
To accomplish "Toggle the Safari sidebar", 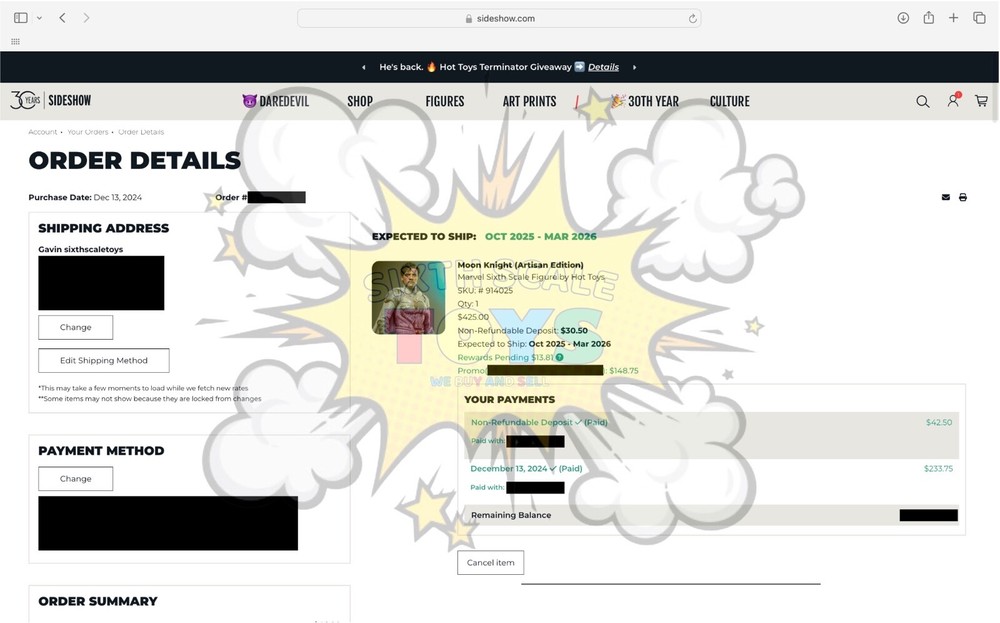I will click(x=20, y=18).
